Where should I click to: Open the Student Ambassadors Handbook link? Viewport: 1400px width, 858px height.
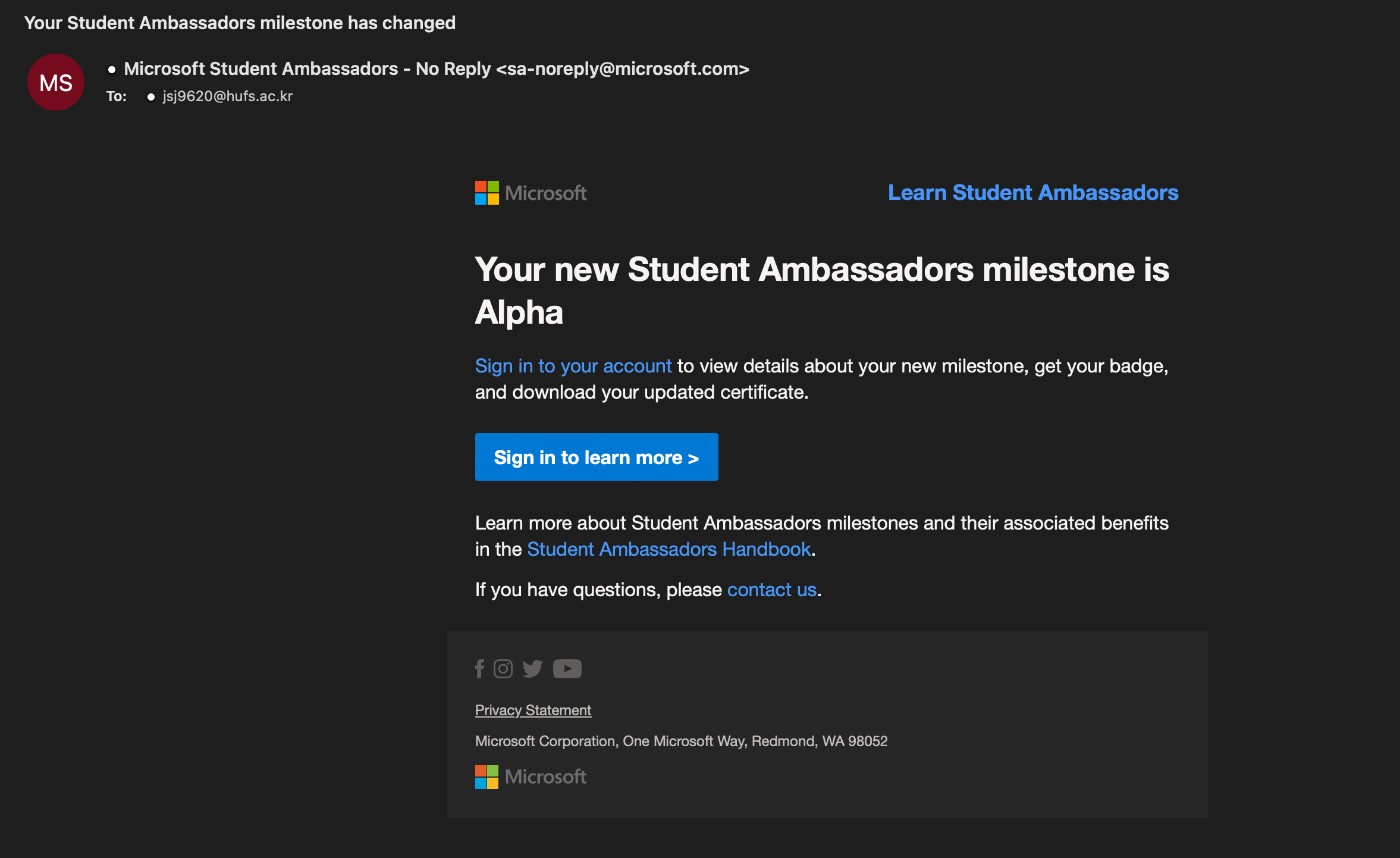tap(669, 549)
